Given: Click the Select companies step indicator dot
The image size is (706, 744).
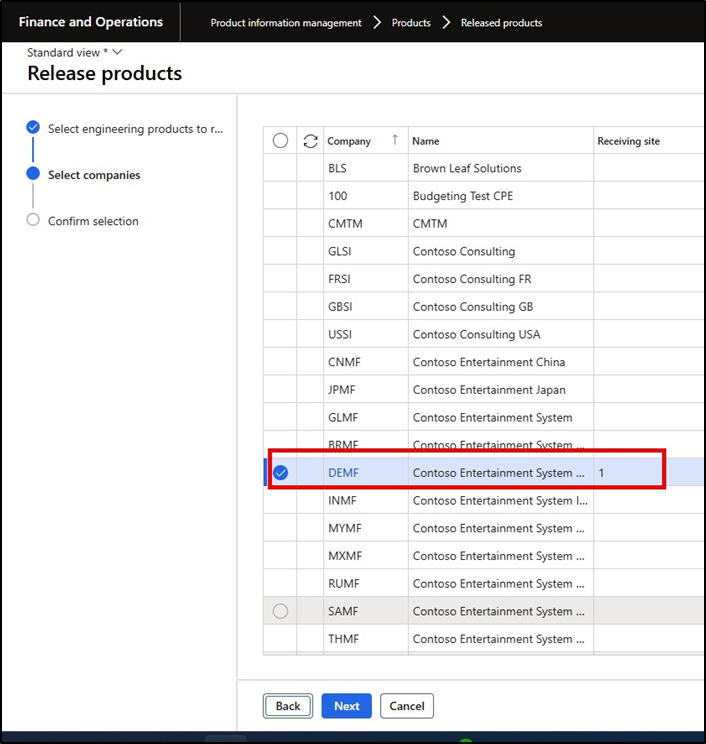Looking at the screenshot, I should point(33,175).
